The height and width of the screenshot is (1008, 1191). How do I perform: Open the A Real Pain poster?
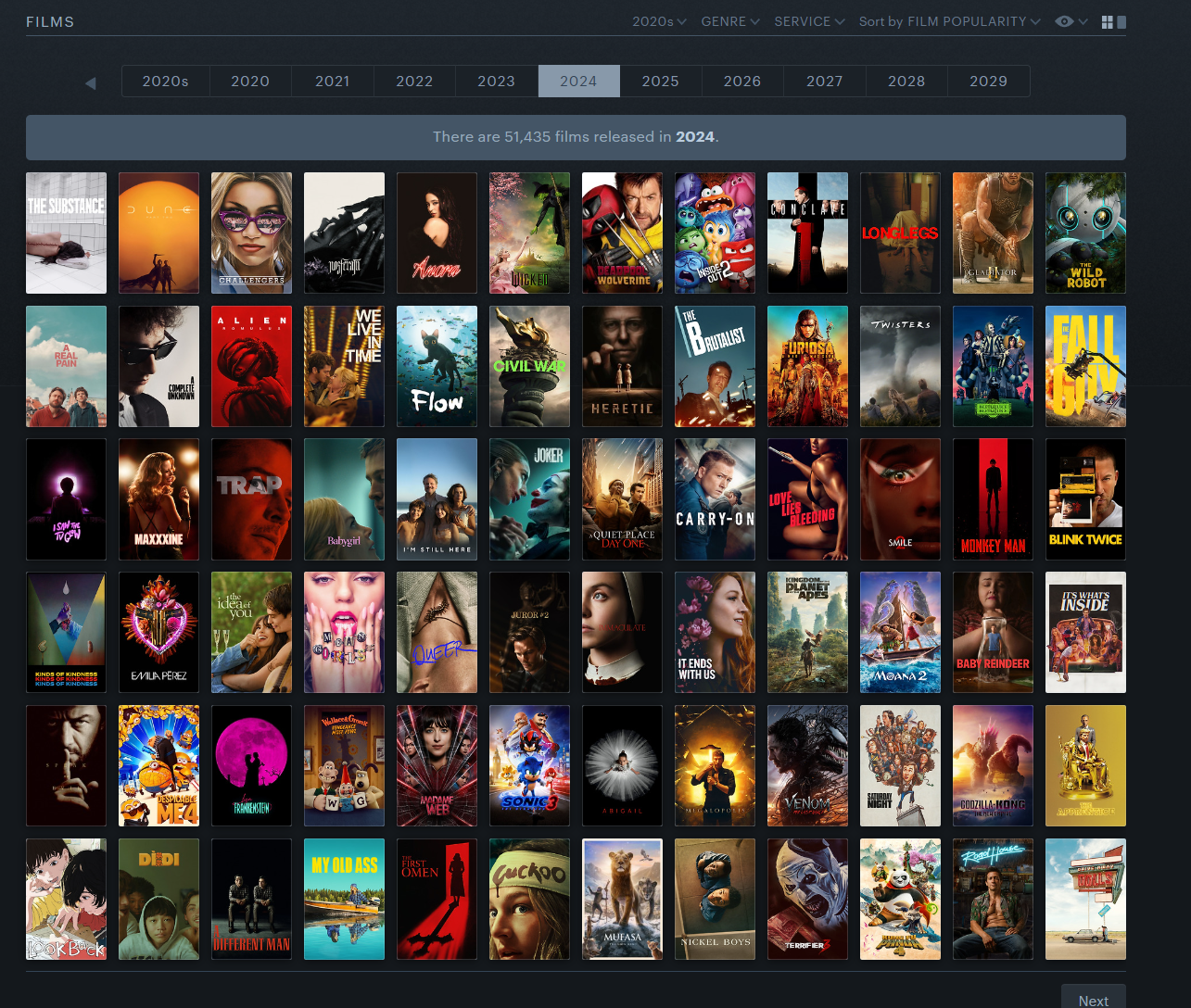tap(66, 366)
